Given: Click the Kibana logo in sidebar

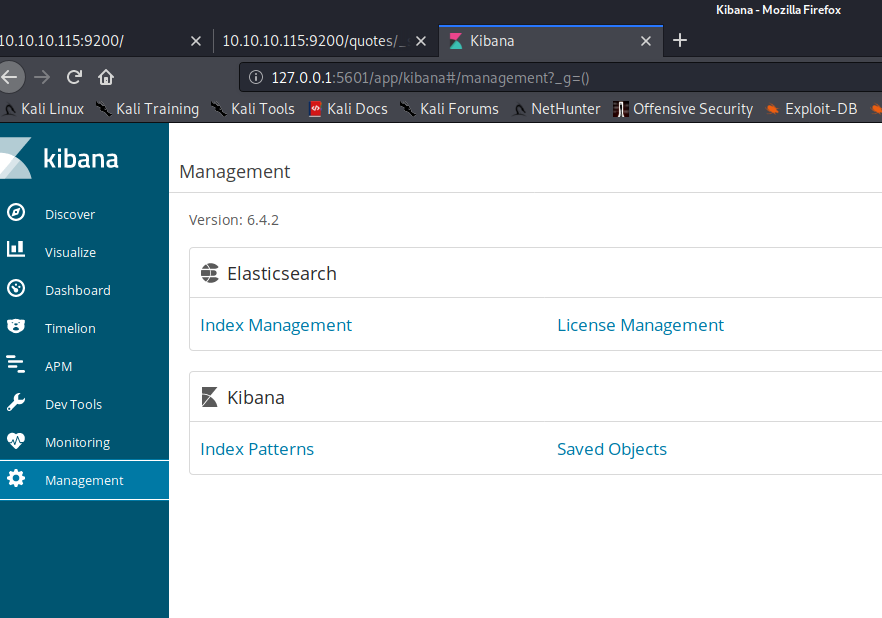Looking at the screenshot, I should point(60,158).
